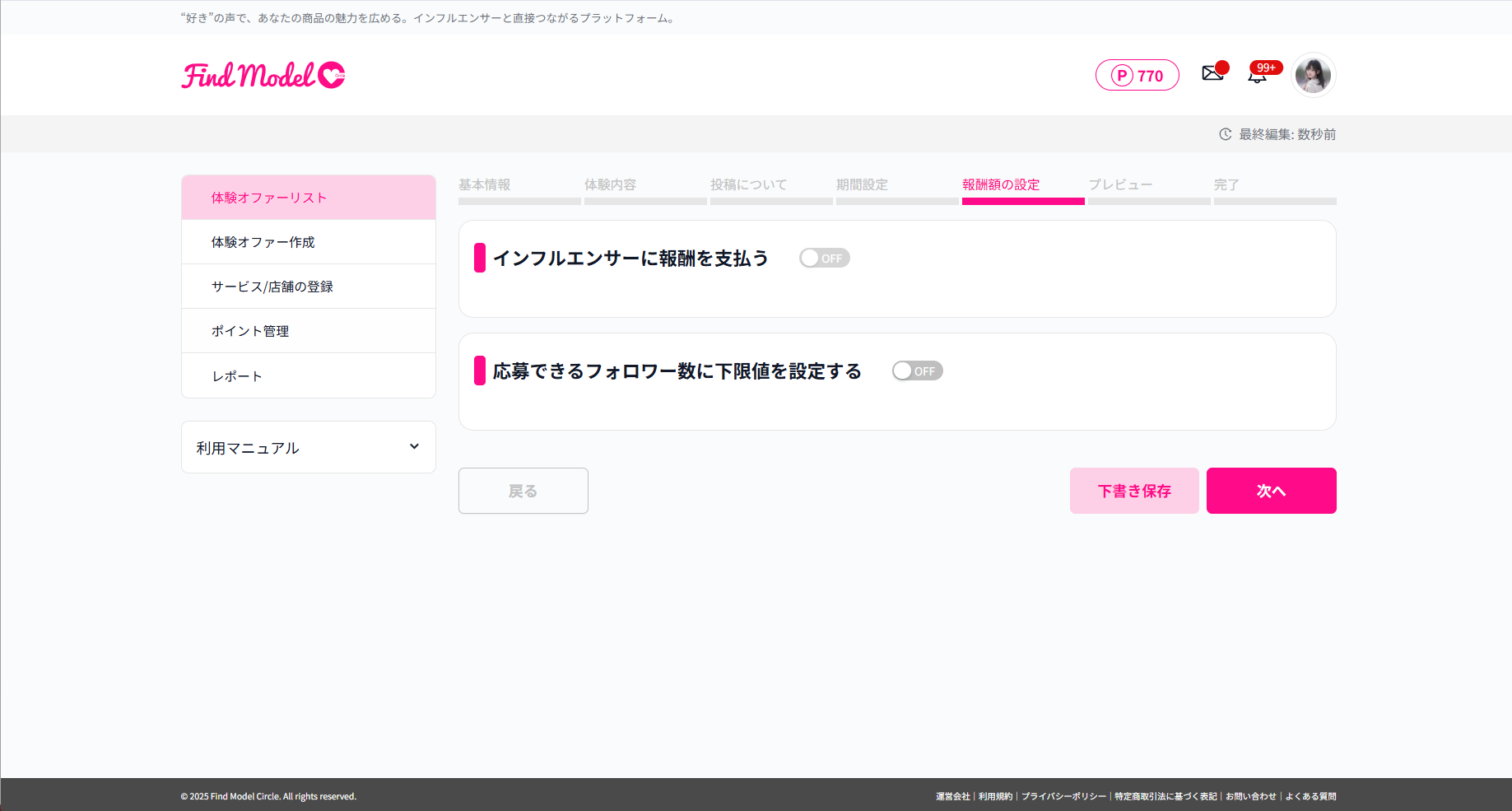
Task: Click the 2025 Find Model Circle copyright text
Action: pos(268,796)
